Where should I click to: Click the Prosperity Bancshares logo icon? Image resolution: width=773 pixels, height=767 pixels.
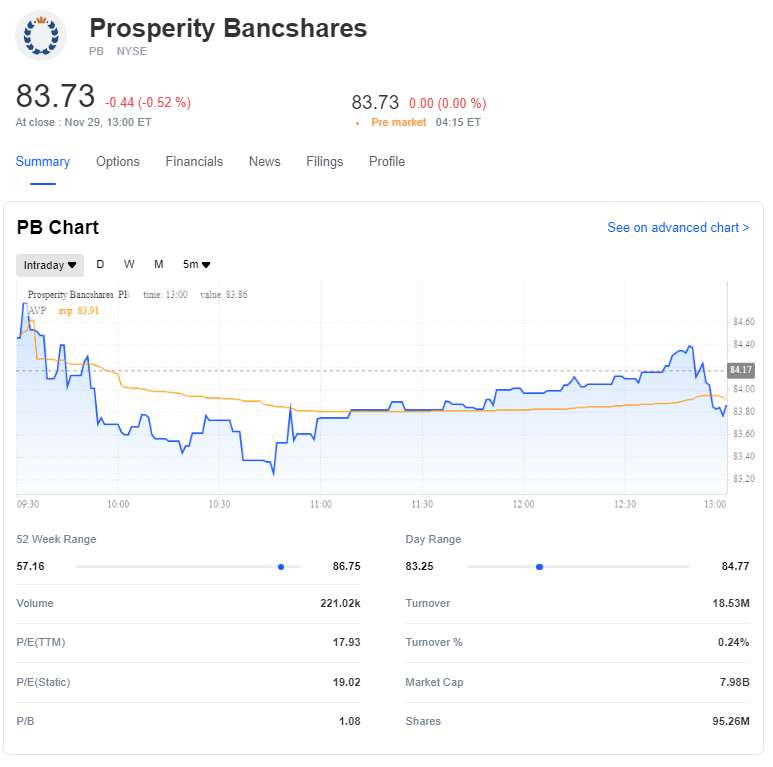pos(41,36)
